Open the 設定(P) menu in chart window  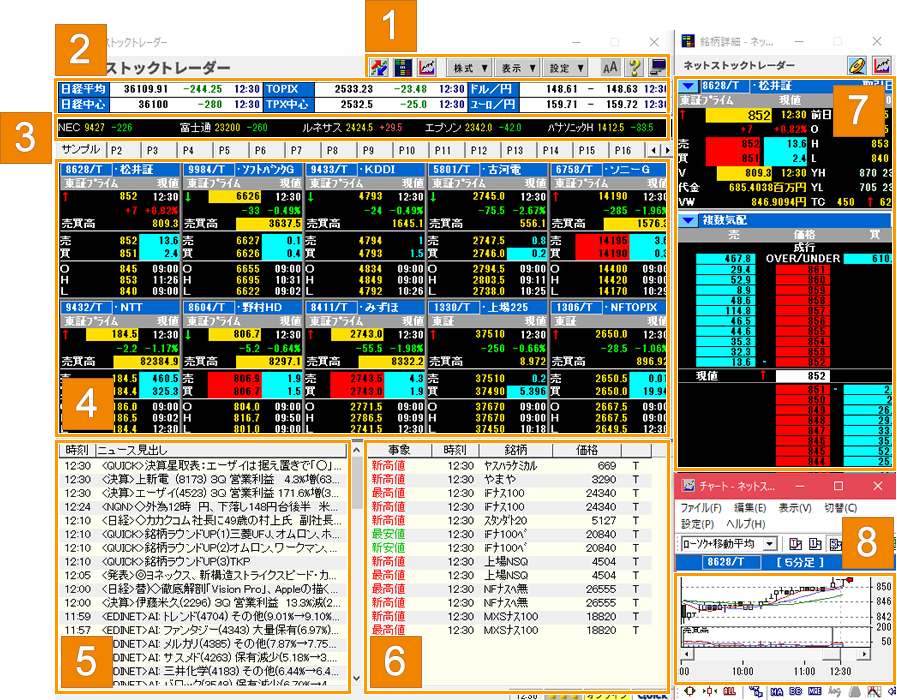tap(697, 524)
